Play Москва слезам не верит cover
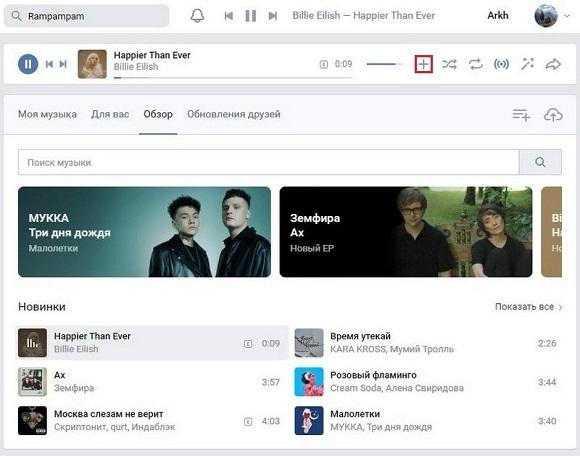The image size is (580, 456). point(33,420)
